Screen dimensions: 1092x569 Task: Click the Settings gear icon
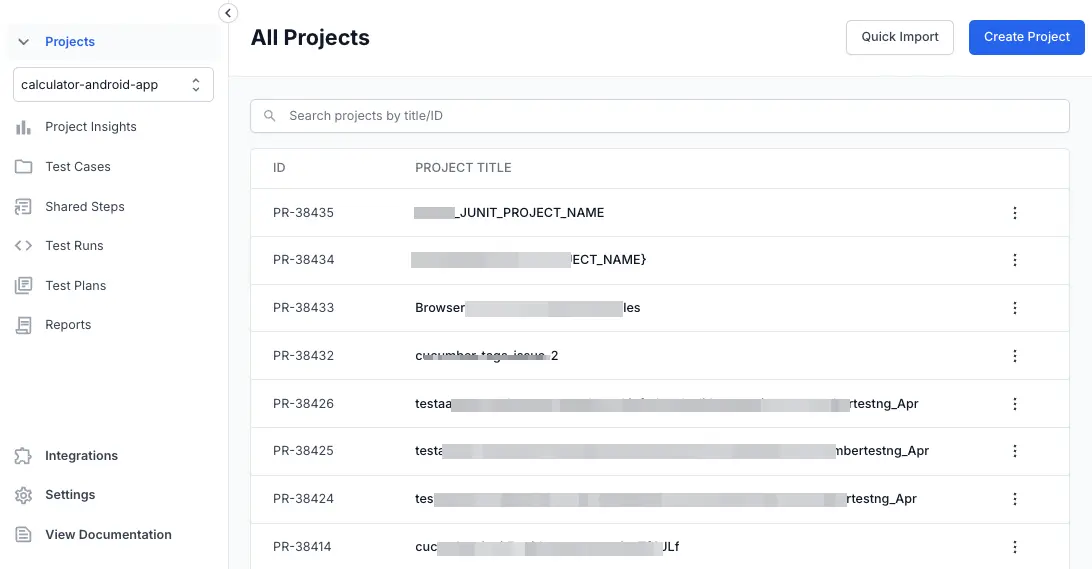(23, 495)
